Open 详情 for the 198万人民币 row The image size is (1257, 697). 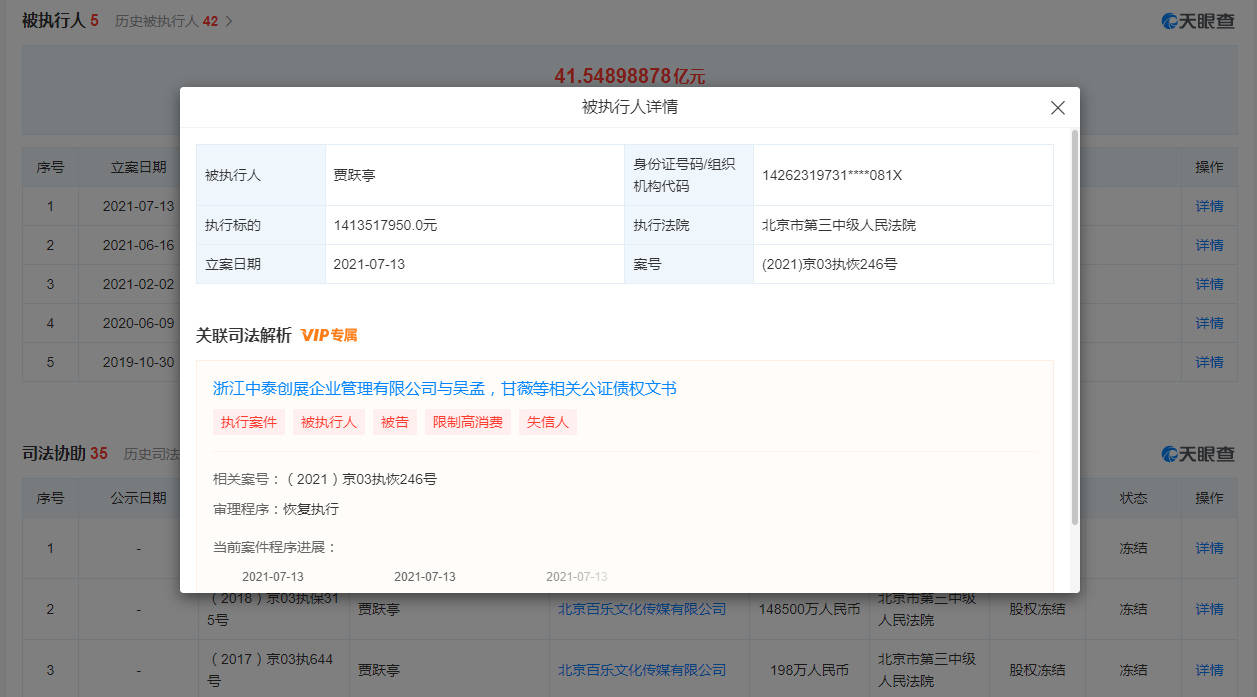(1209, 670)
